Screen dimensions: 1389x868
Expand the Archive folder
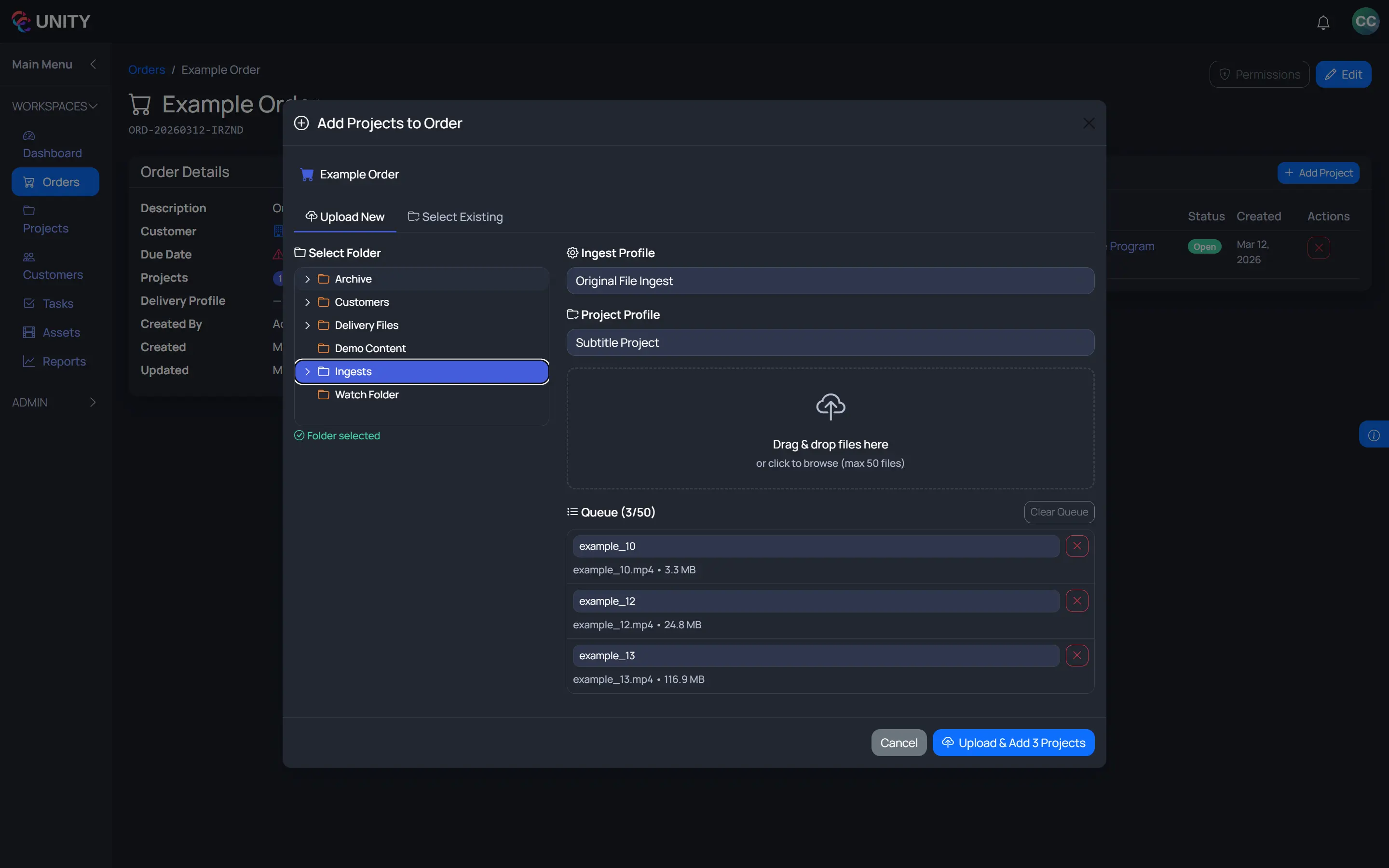308,279
